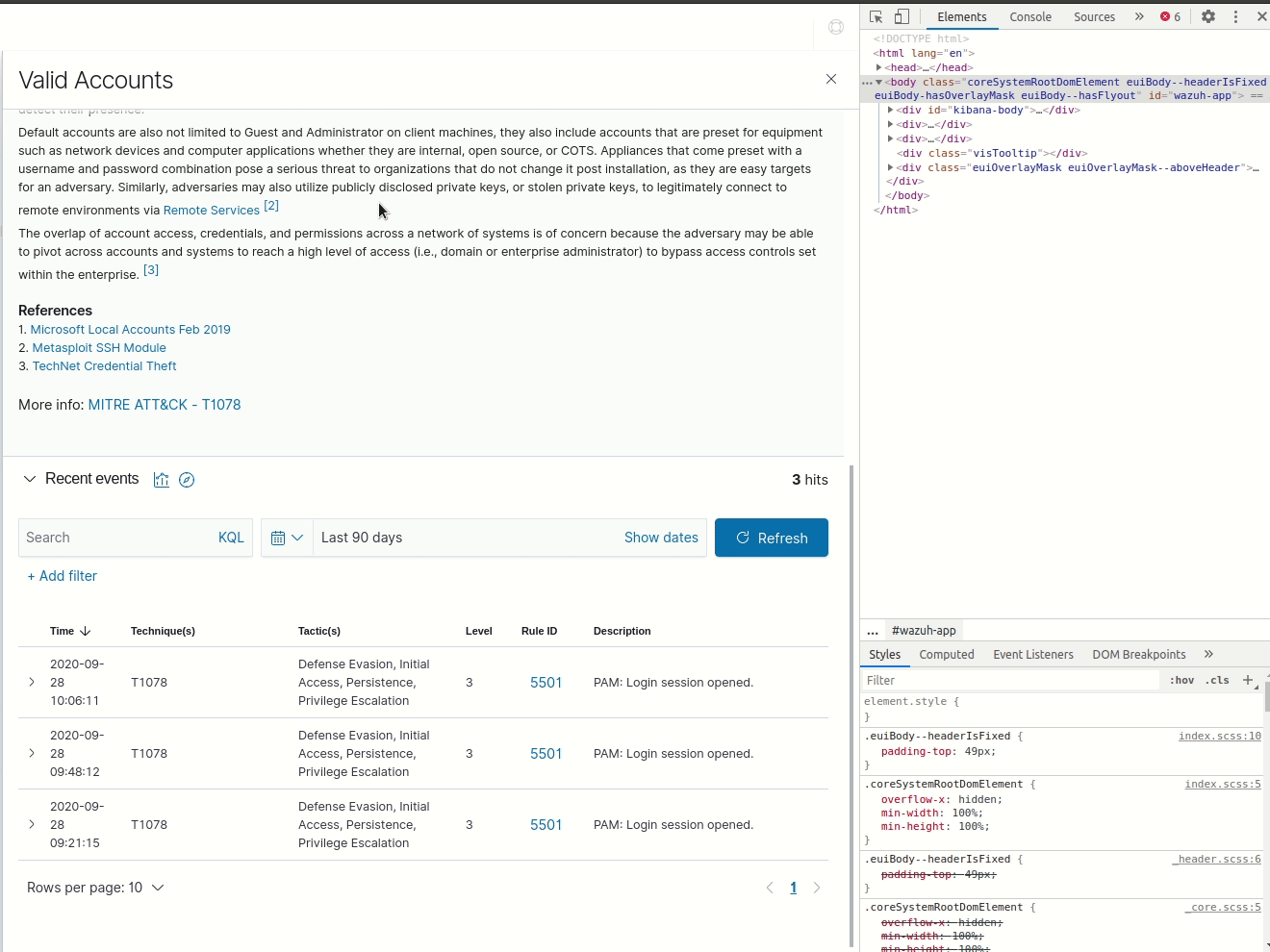Click the Refresh button
1270x952 pixels.
772,538
